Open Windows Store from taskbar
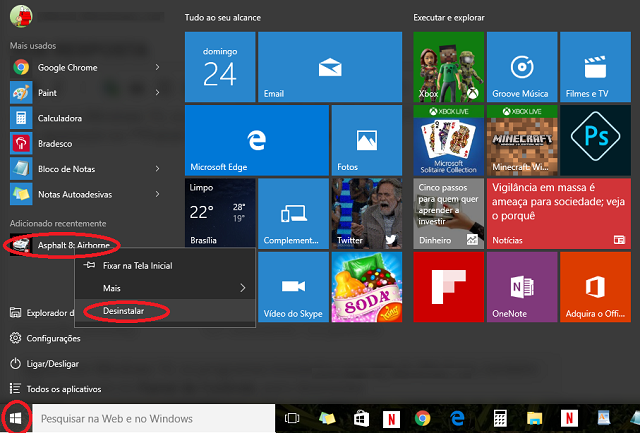The image size is (640, 433). pos(361,418)
